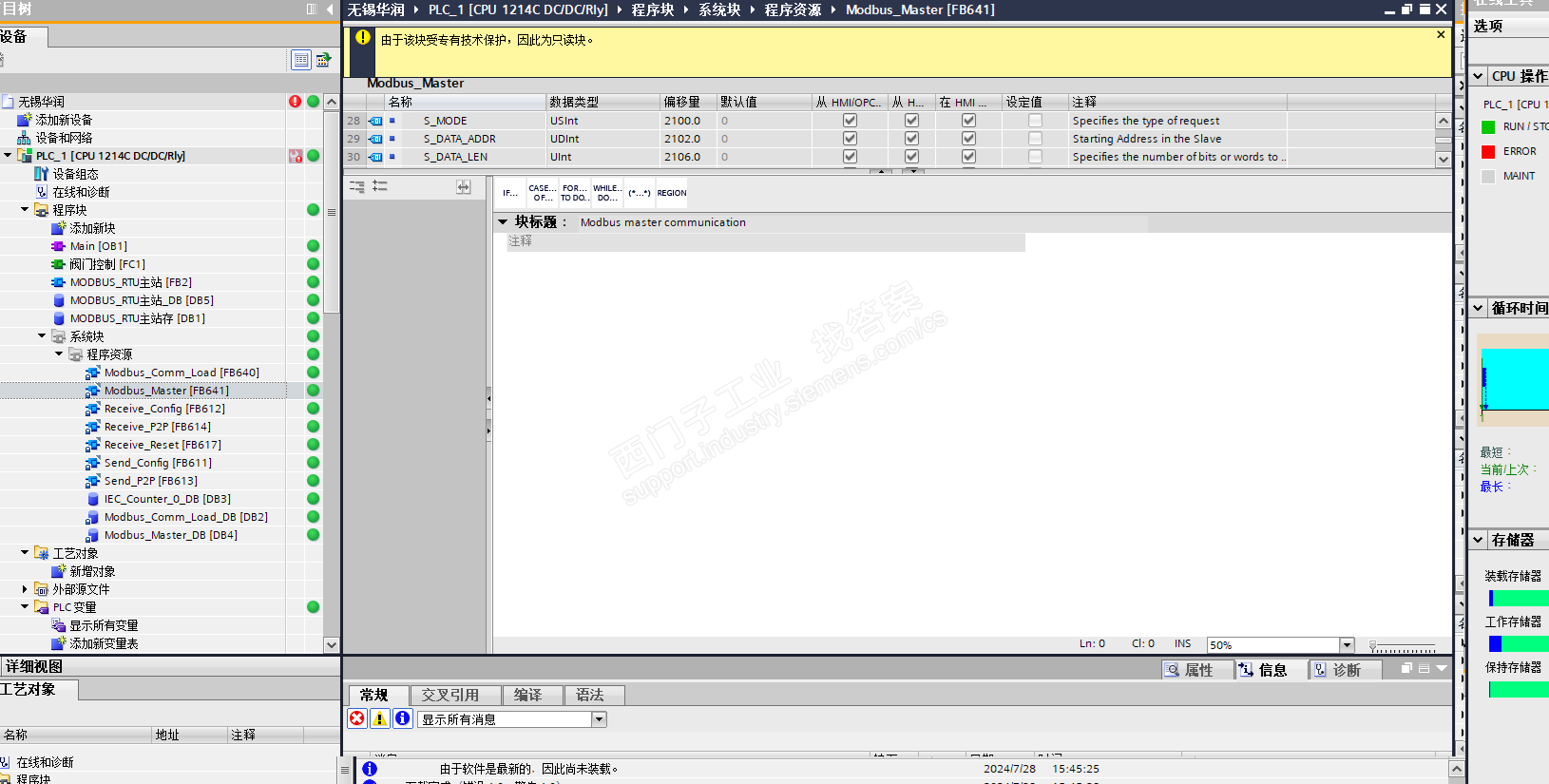Click the red error status icon for 无锡华润
The width and height of the screenshot is (1549, 784).
coord(296,101)
